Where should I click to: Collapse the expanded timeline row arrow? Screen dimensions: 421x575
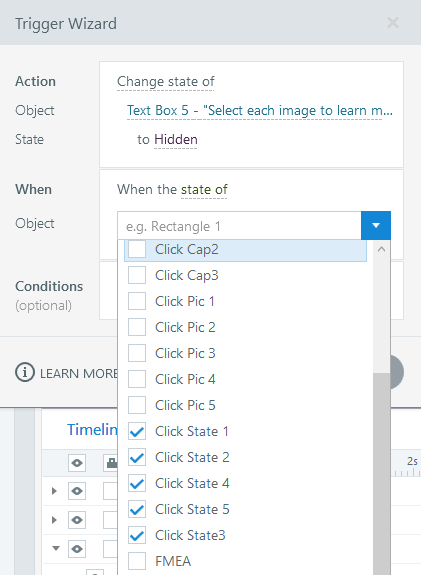(56, 549)
